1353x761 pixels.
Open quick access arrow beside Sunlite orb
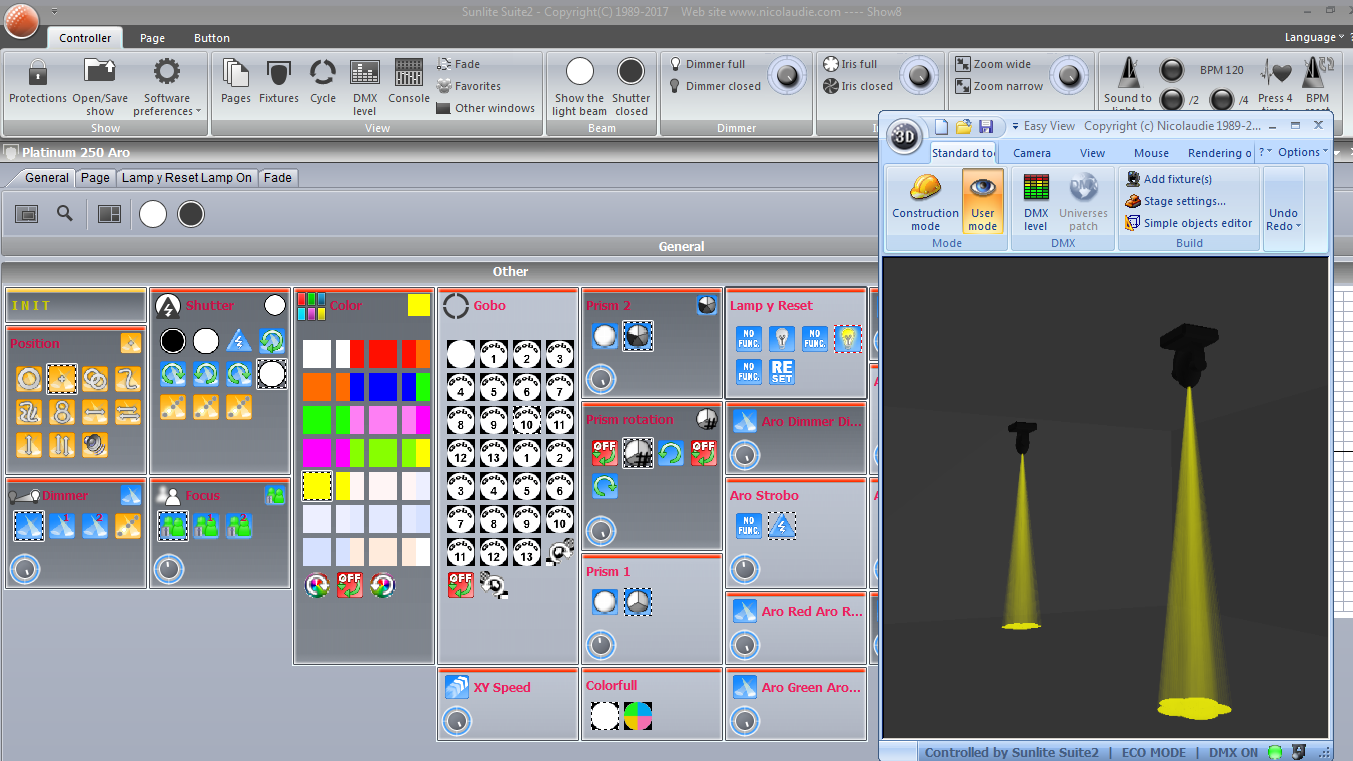[x=54, y=11]
